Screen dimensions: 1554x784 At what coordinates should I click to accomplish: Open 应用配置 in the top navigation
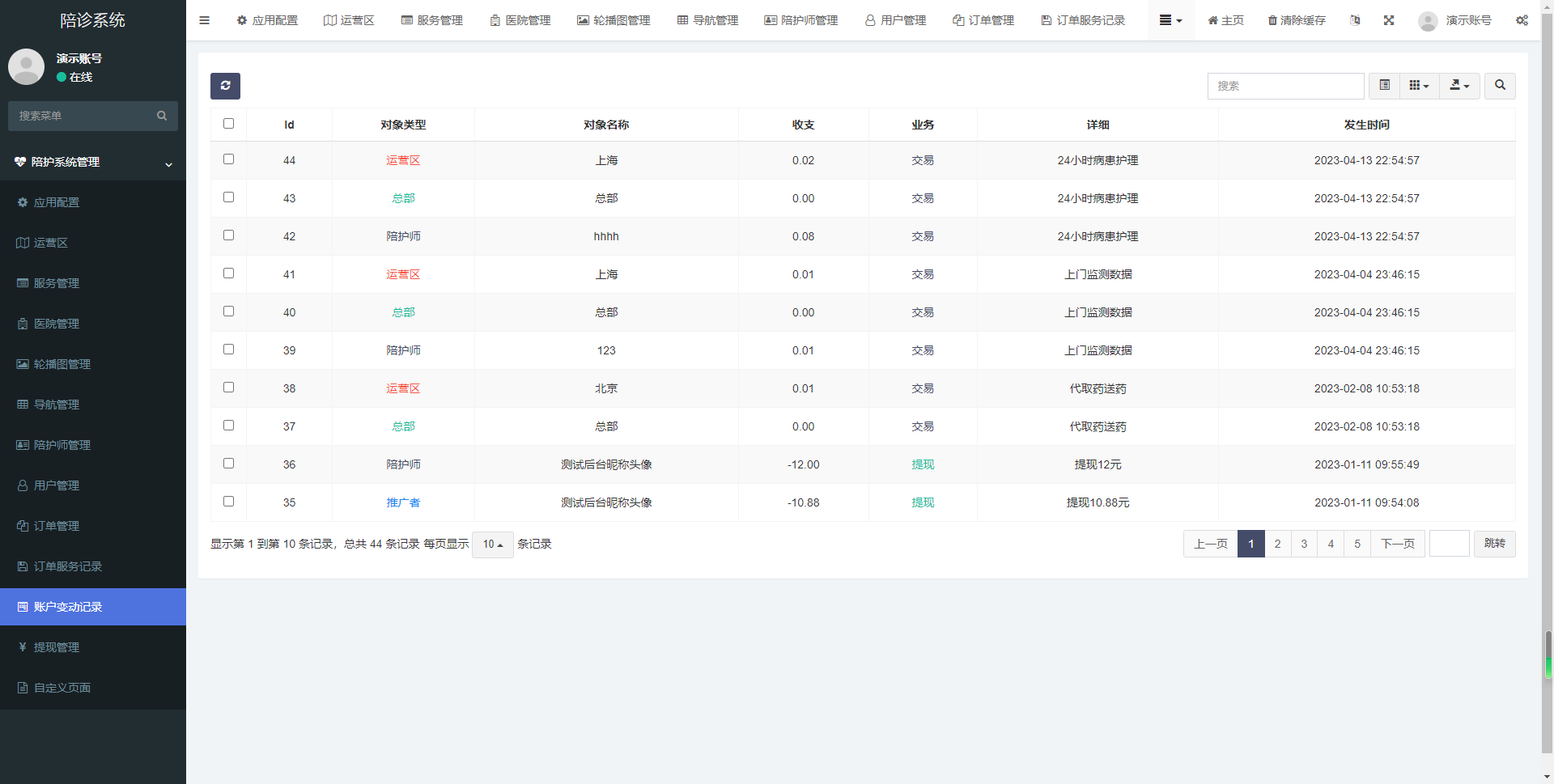click(267, 20)
